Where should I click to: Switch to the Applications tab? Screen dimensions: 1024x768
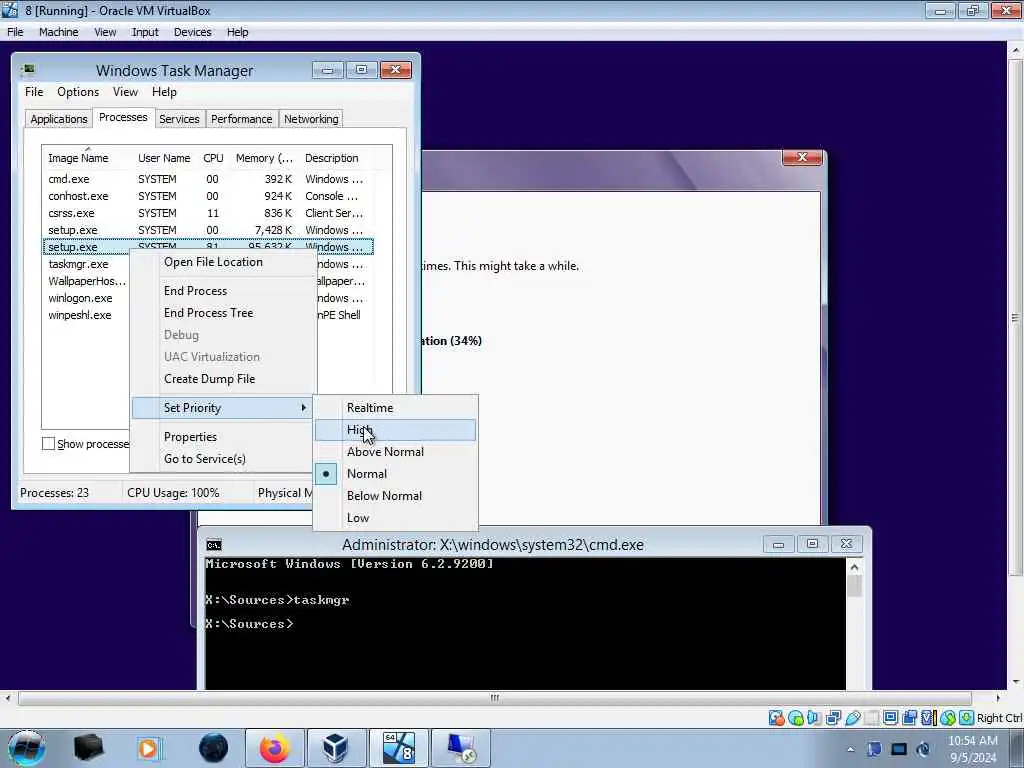tap(59, 119)
